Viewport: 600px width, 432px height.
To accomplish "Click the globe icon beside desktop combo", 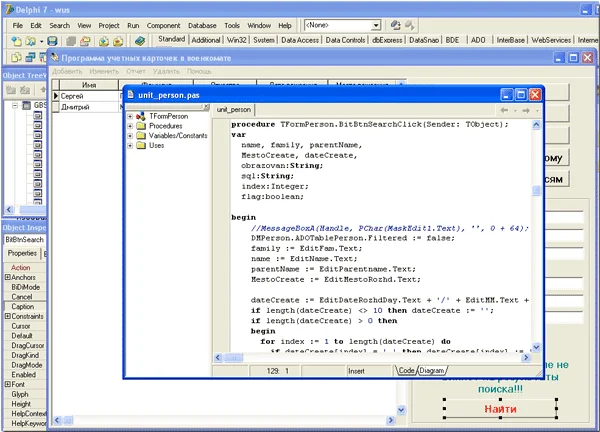I will click(x=395, y=23).
